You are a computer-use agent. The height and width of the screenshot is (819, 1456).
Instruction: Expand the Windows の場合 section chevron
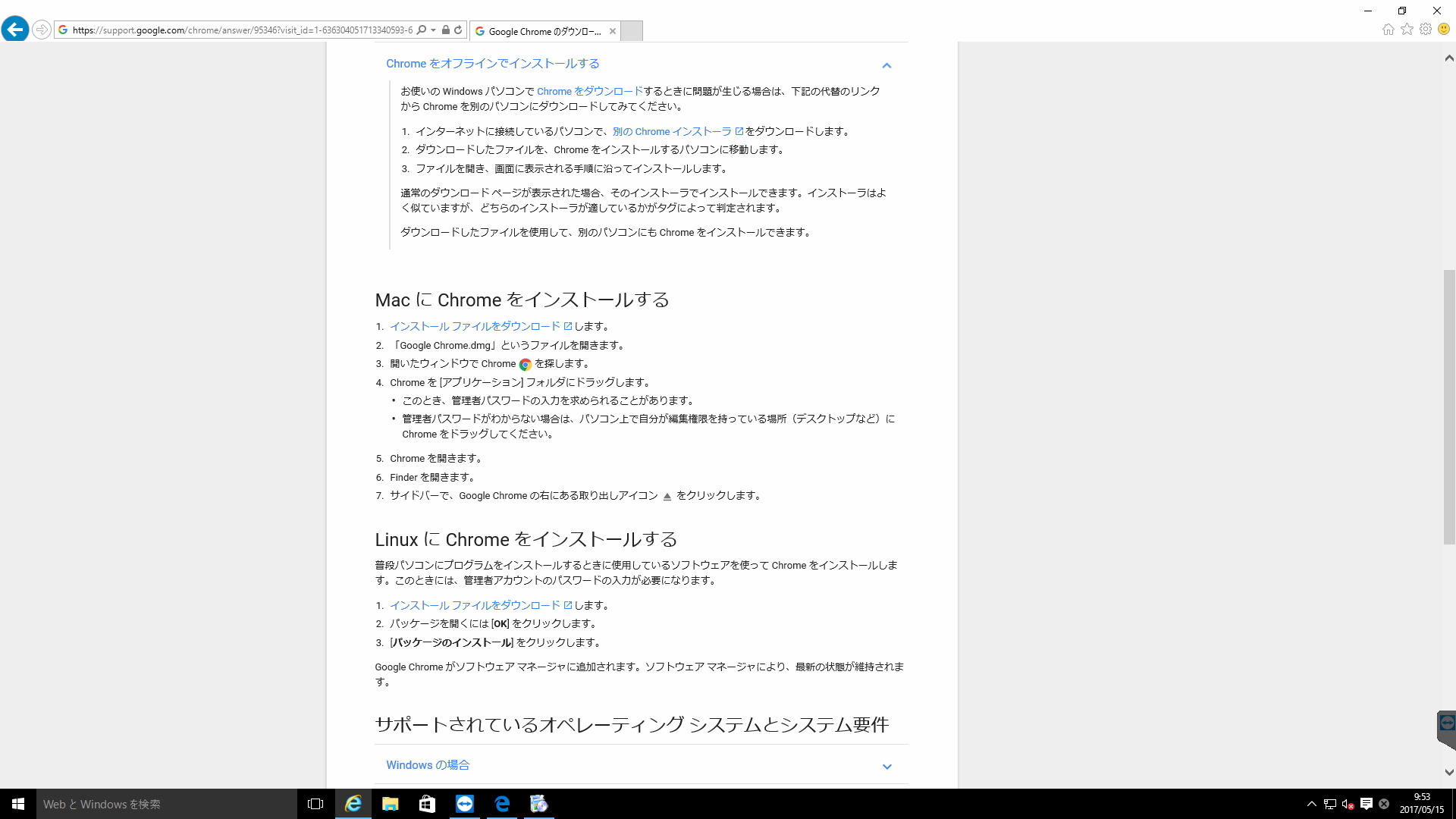coord(886,767)
